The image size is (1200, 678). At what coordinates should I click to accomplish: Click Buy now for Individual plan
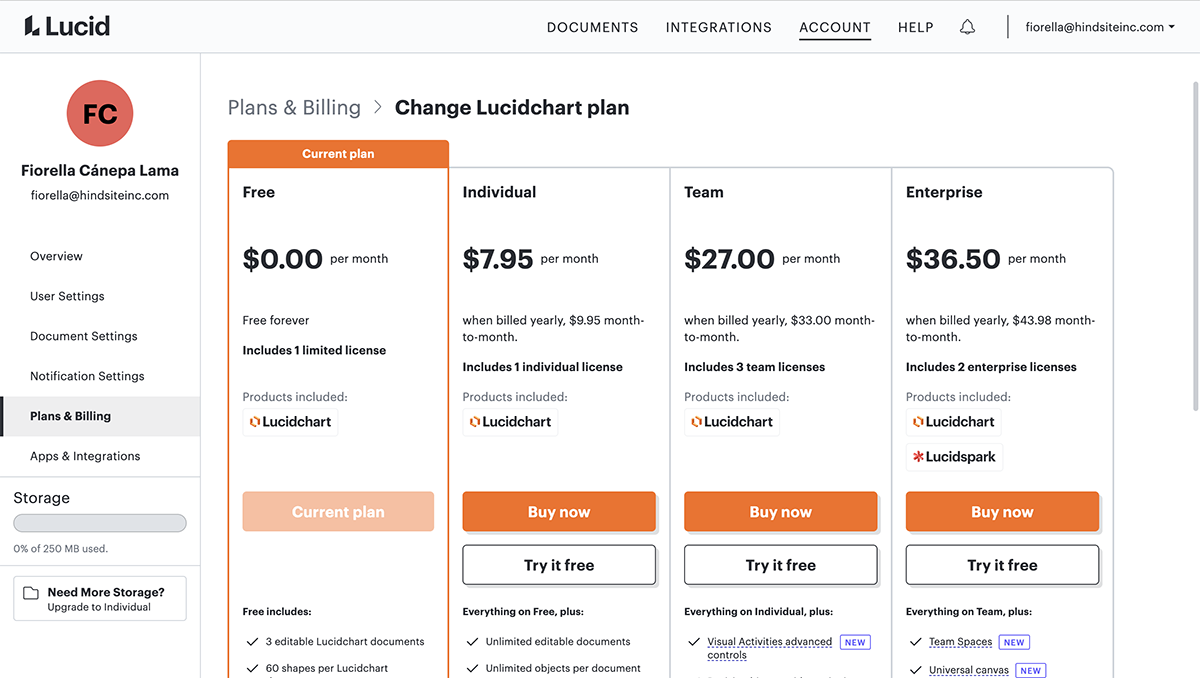pyautogui.click(x=559, y=512)
